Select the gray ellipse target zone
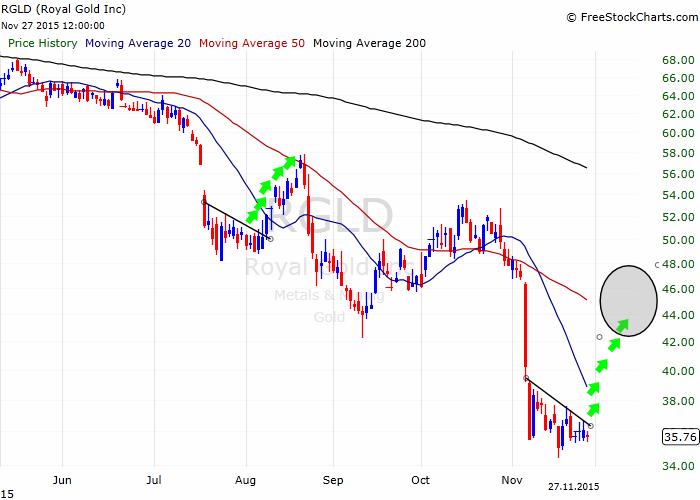This screenshot has height=500, width=700. click(x=629, y=301)
